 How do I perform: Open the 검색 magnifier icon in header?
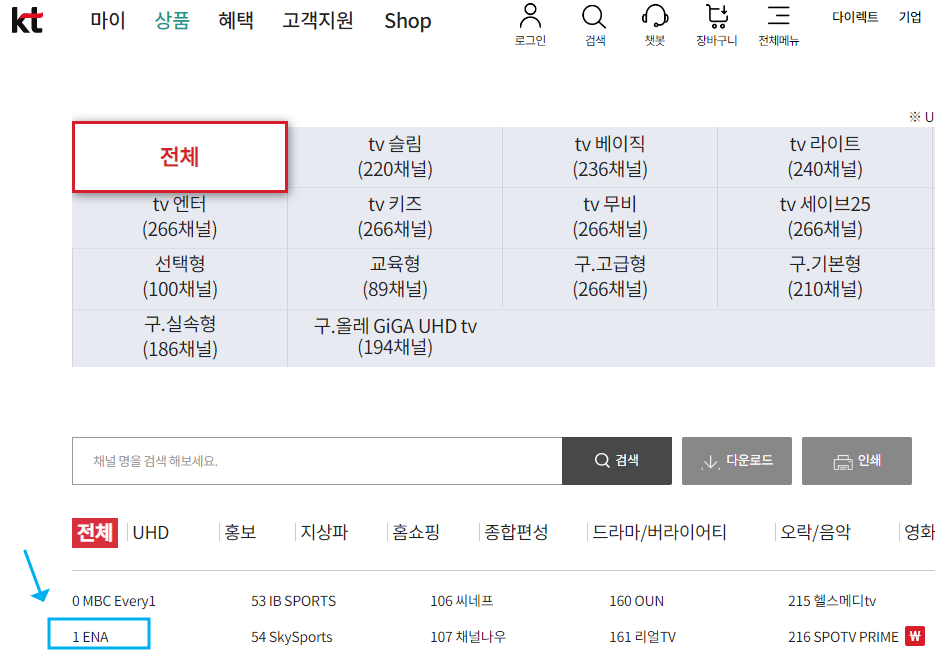594,17
